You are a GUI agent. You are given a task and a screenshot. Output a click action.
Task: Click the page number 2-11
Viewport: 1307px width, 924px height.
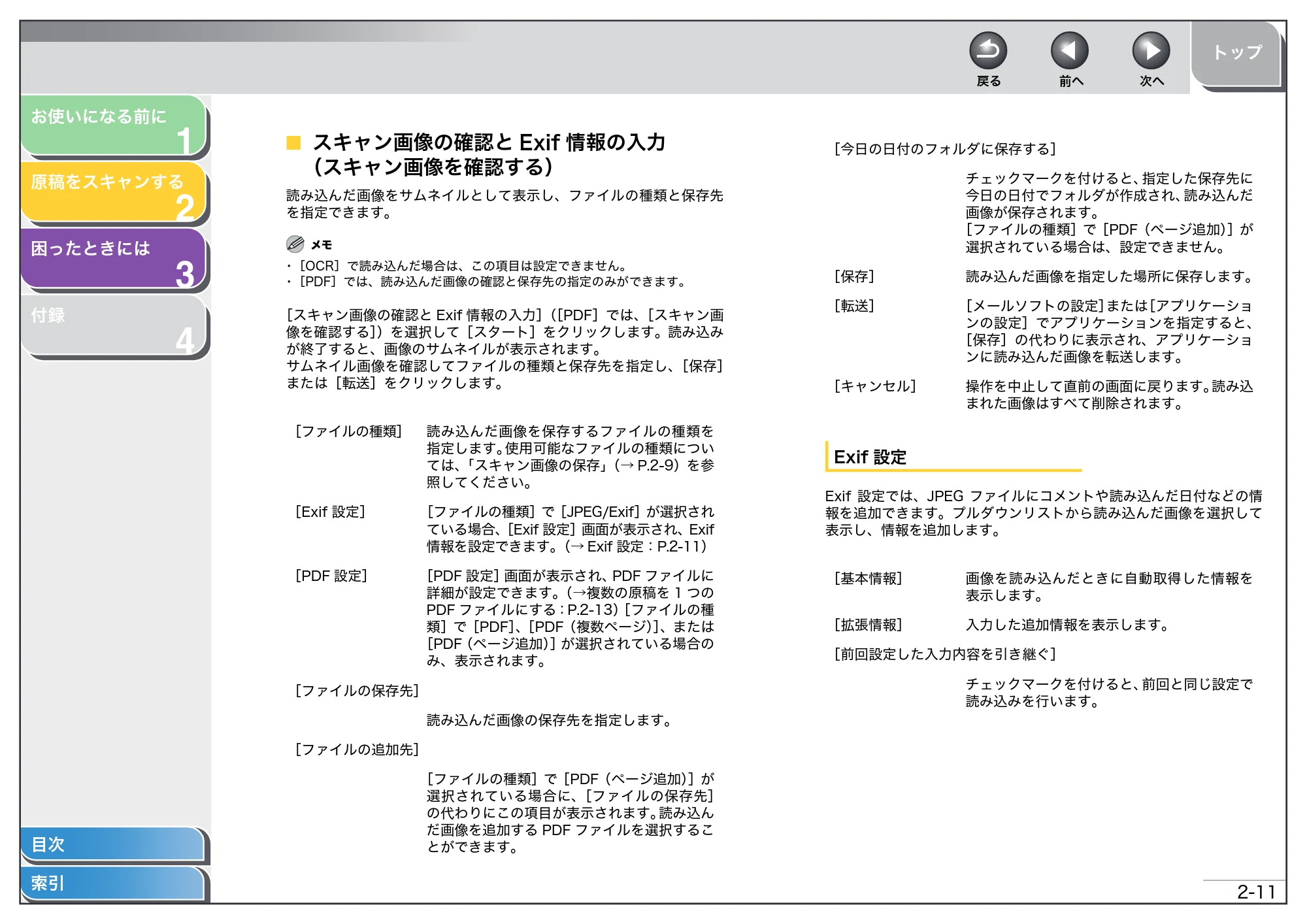point(1256,892)
